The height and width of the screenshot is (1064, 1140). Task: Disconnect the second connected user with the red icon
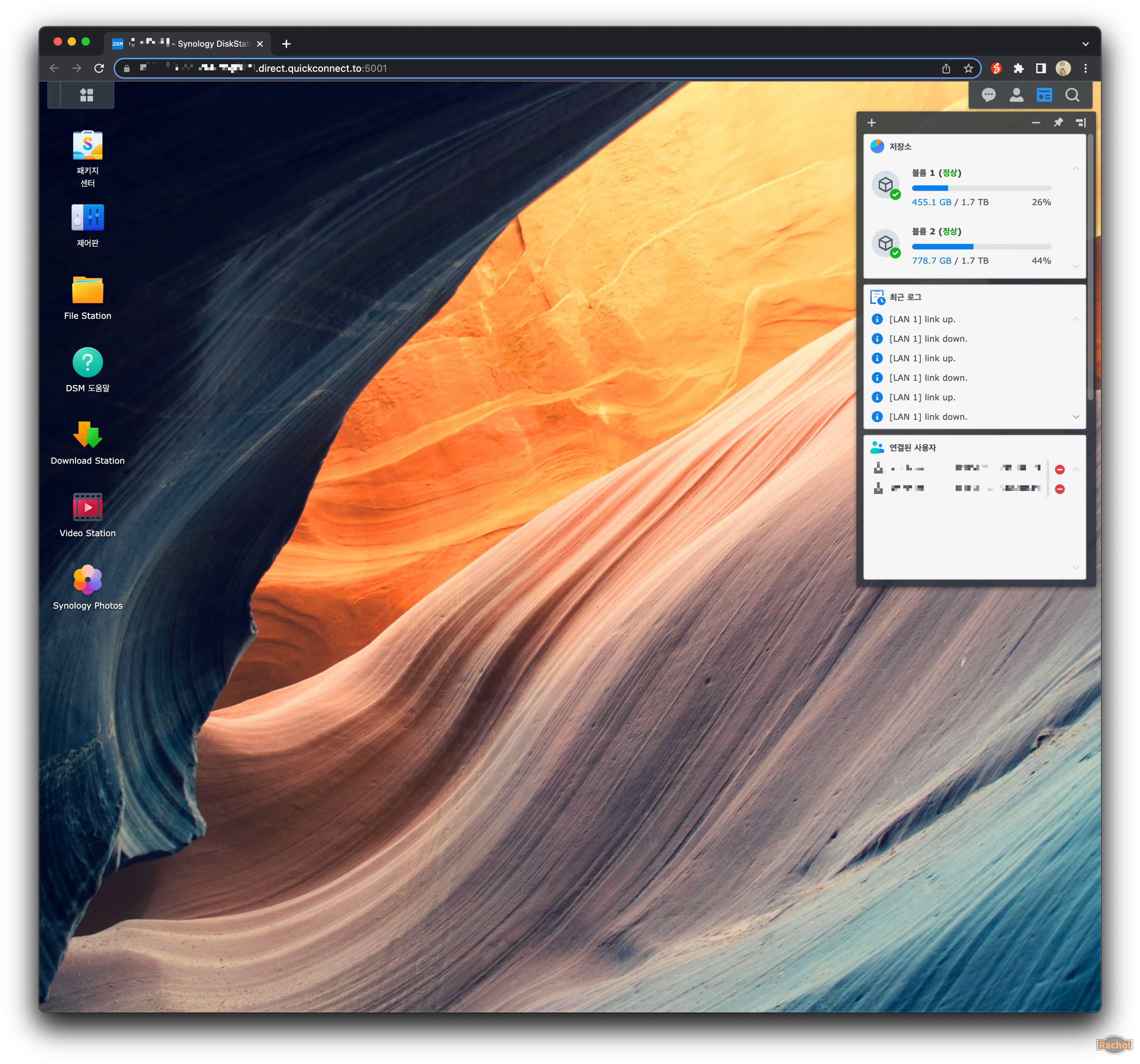[1060, 489]
